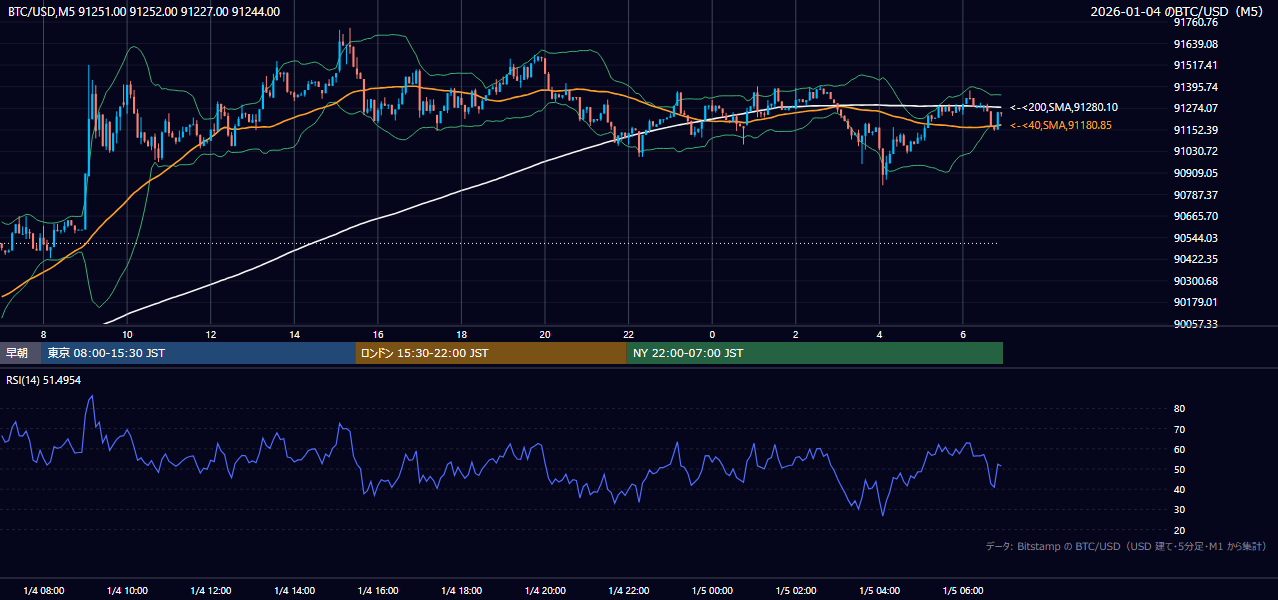Viewport: 1278px width, 600px height.
Task: Click price axis value 91152.39
Action: click(1195, 130)
